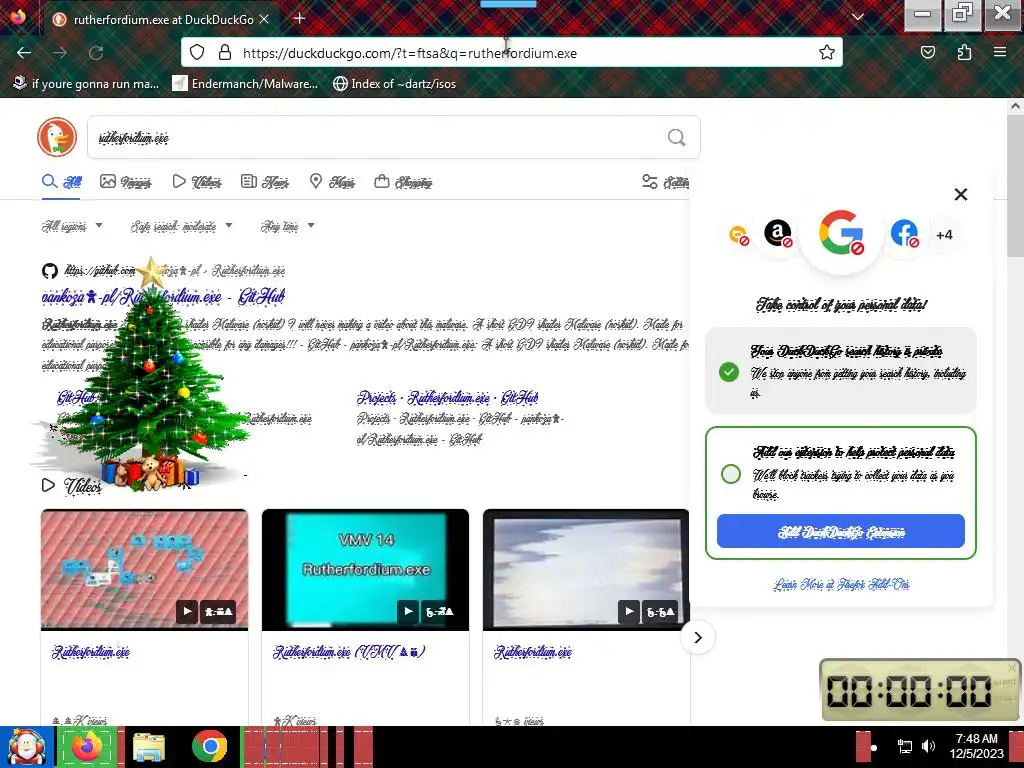Expand the Safe search moderate dropdown
The height and width of the screenshot is (768, 1024).
coord(182,226)
